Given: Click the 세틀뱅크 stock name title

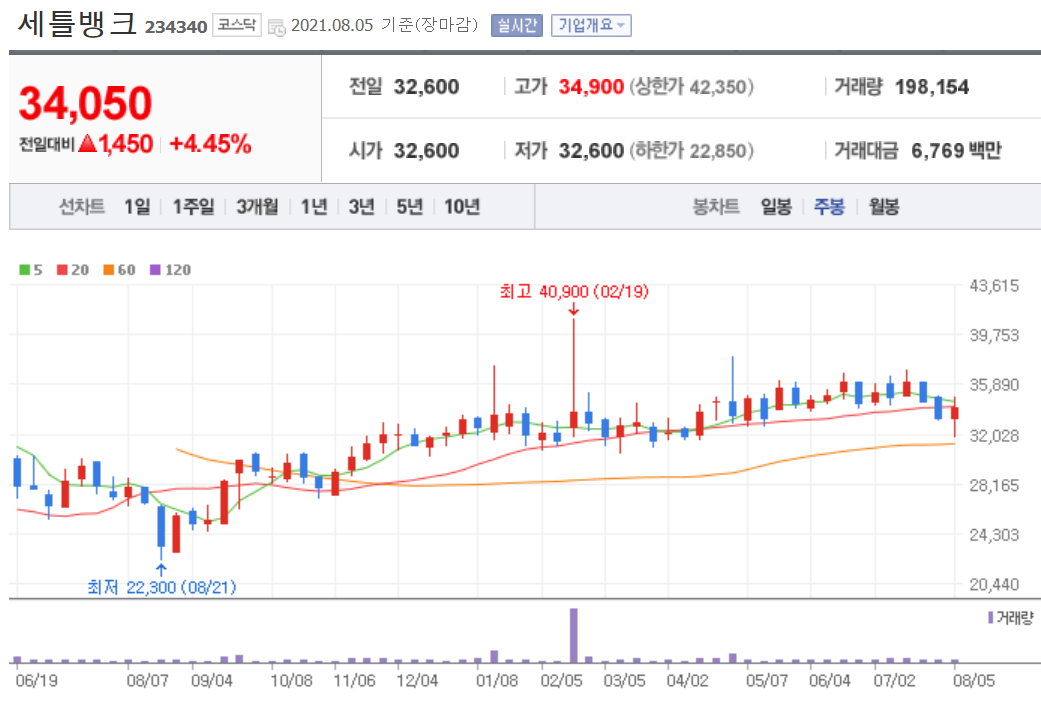Looking at the screenshot, I should (77, 23).
